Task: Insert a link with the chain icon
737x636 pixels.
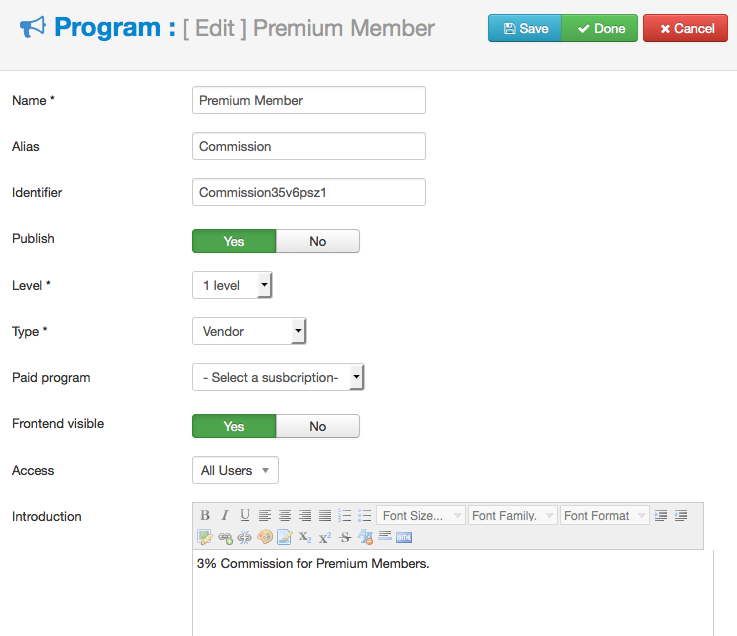Action: point(225,537)
